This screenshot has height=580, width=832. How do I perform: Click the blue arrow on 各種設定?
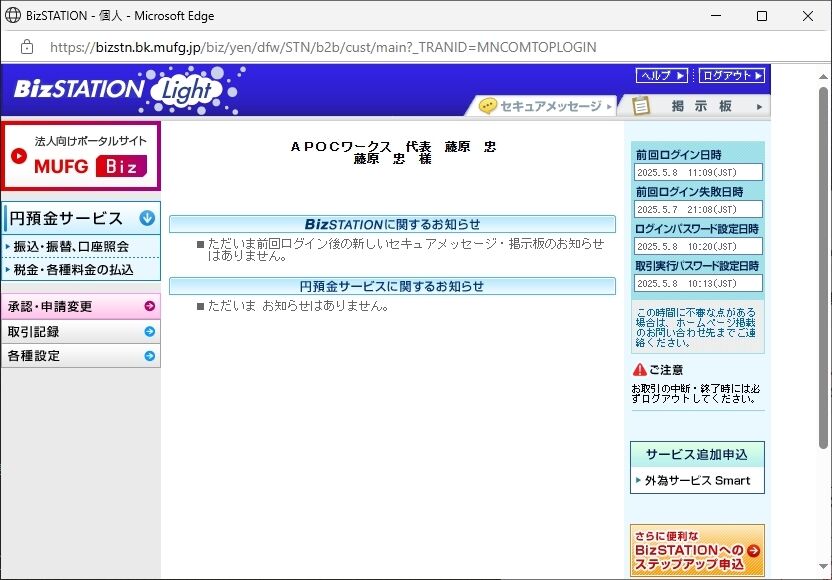click(x=150, y=356)
